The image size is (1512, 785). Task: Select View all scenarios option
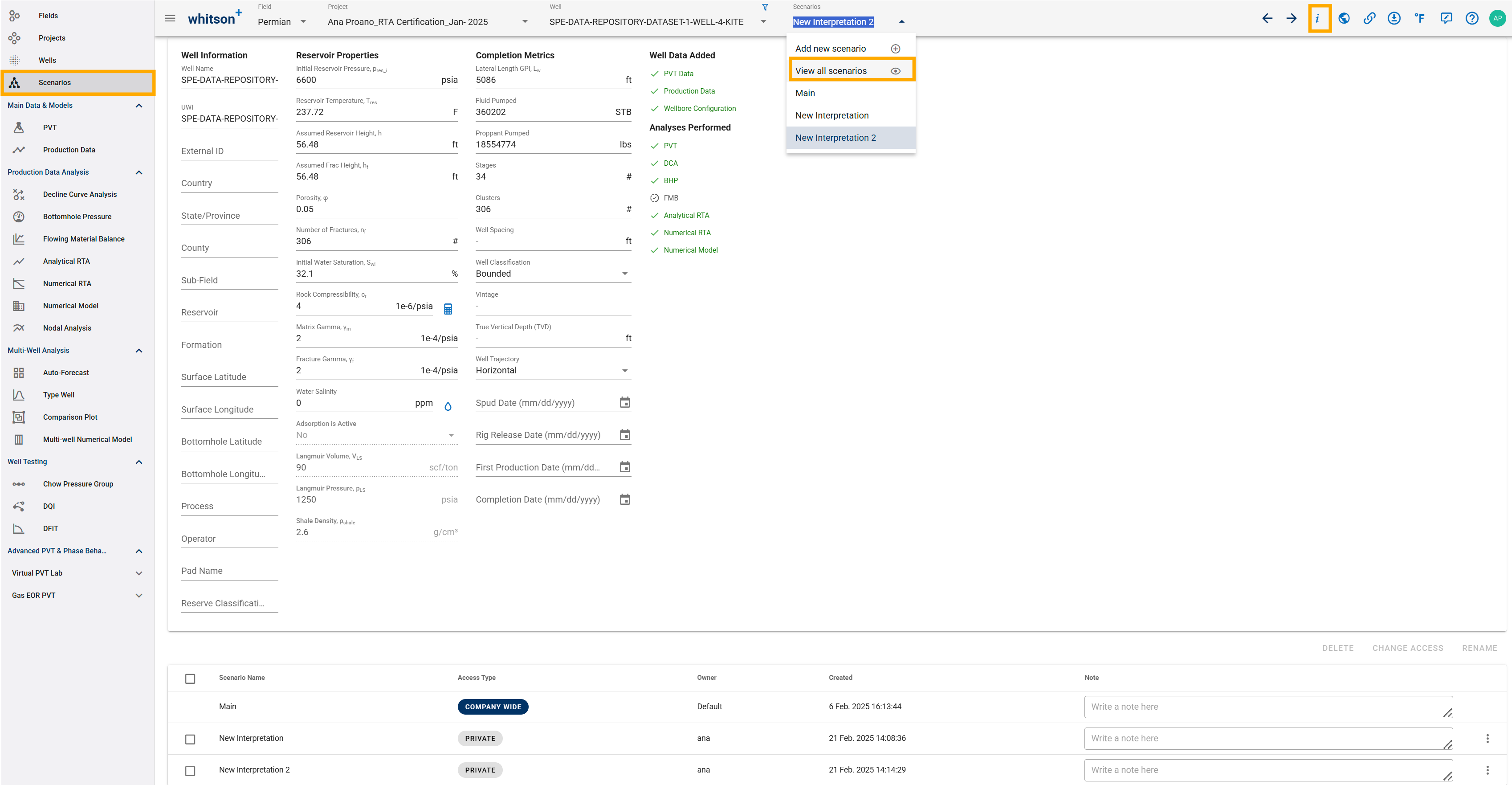[851, 70]
